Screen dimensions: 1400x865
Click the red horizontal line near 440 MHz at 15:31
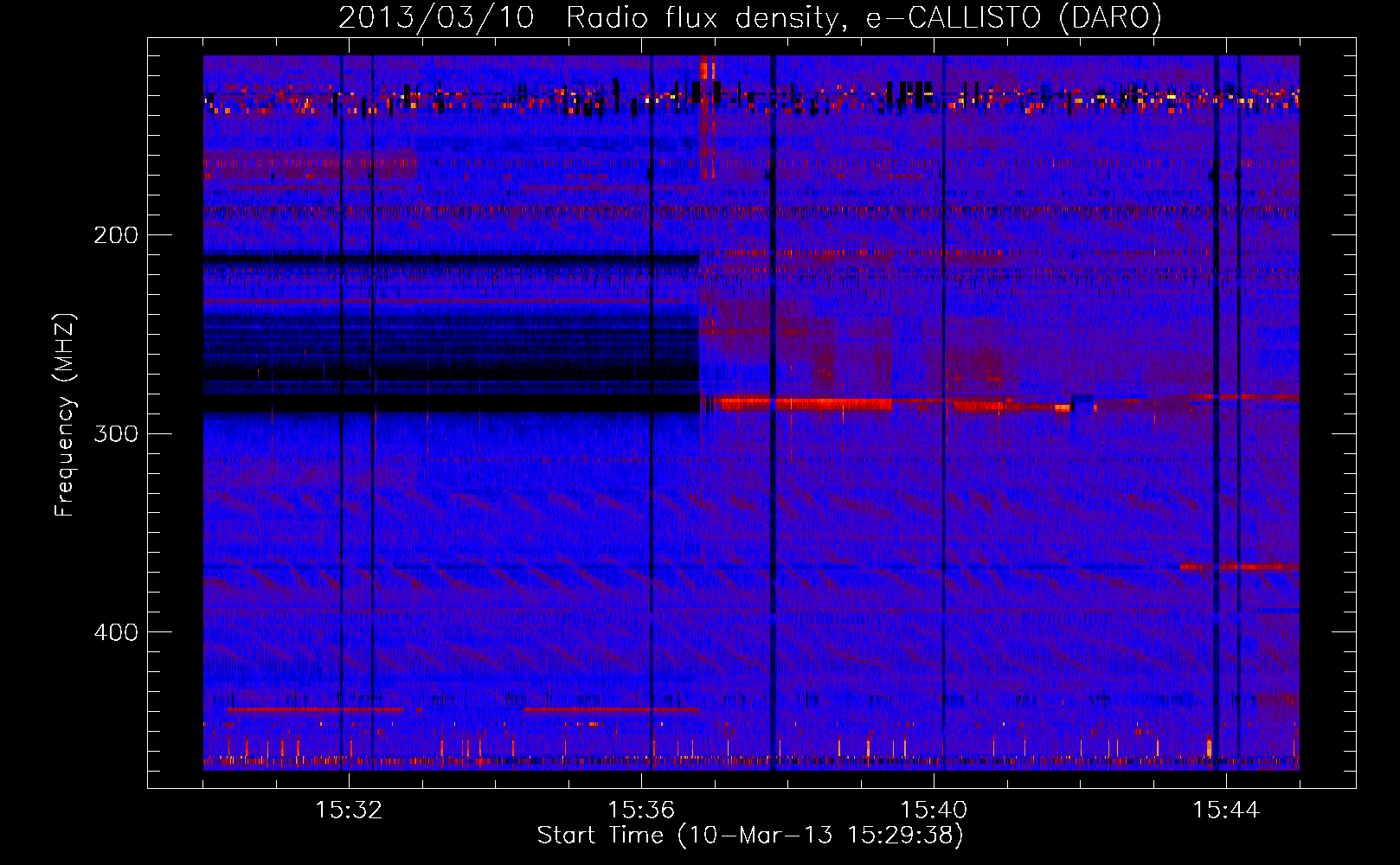315,709
